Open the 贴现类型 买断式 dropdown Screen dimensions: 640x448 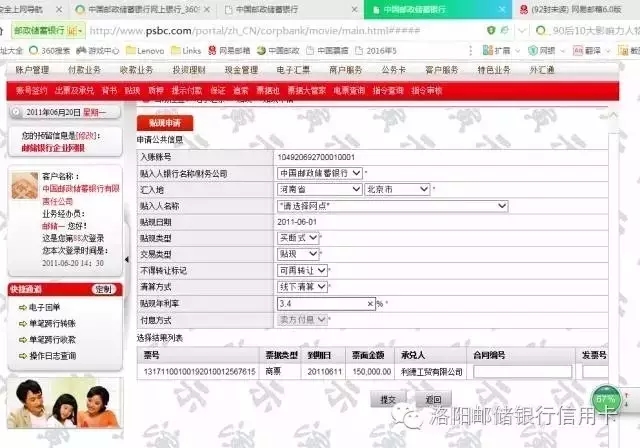coord(298,238)
